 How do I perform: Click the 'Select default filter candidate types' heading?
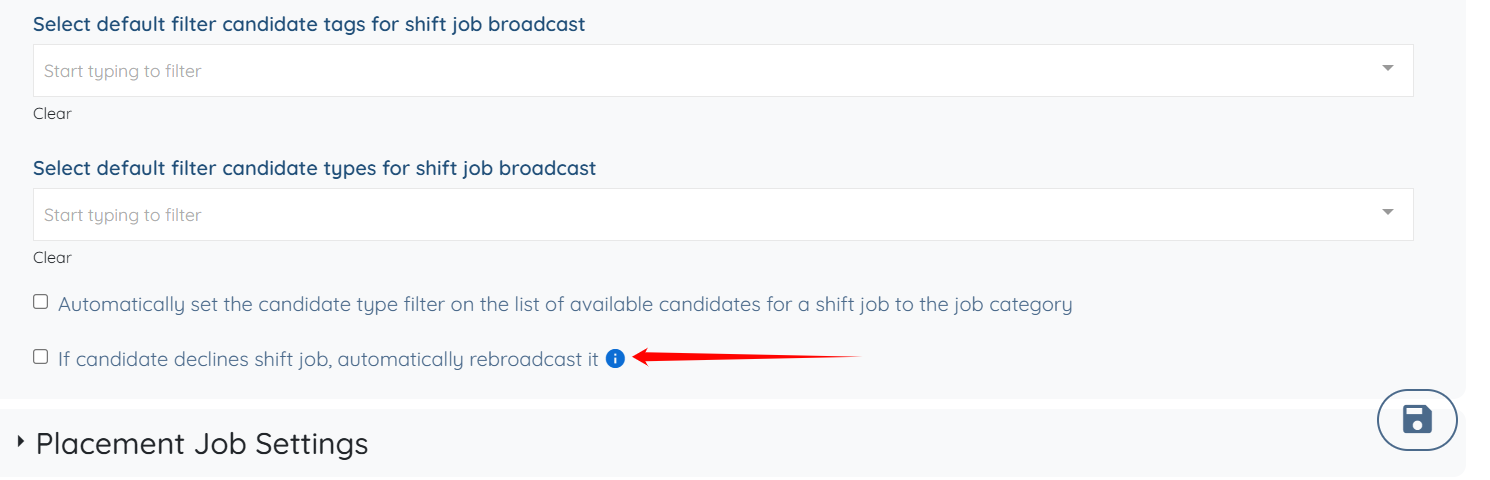314,168
